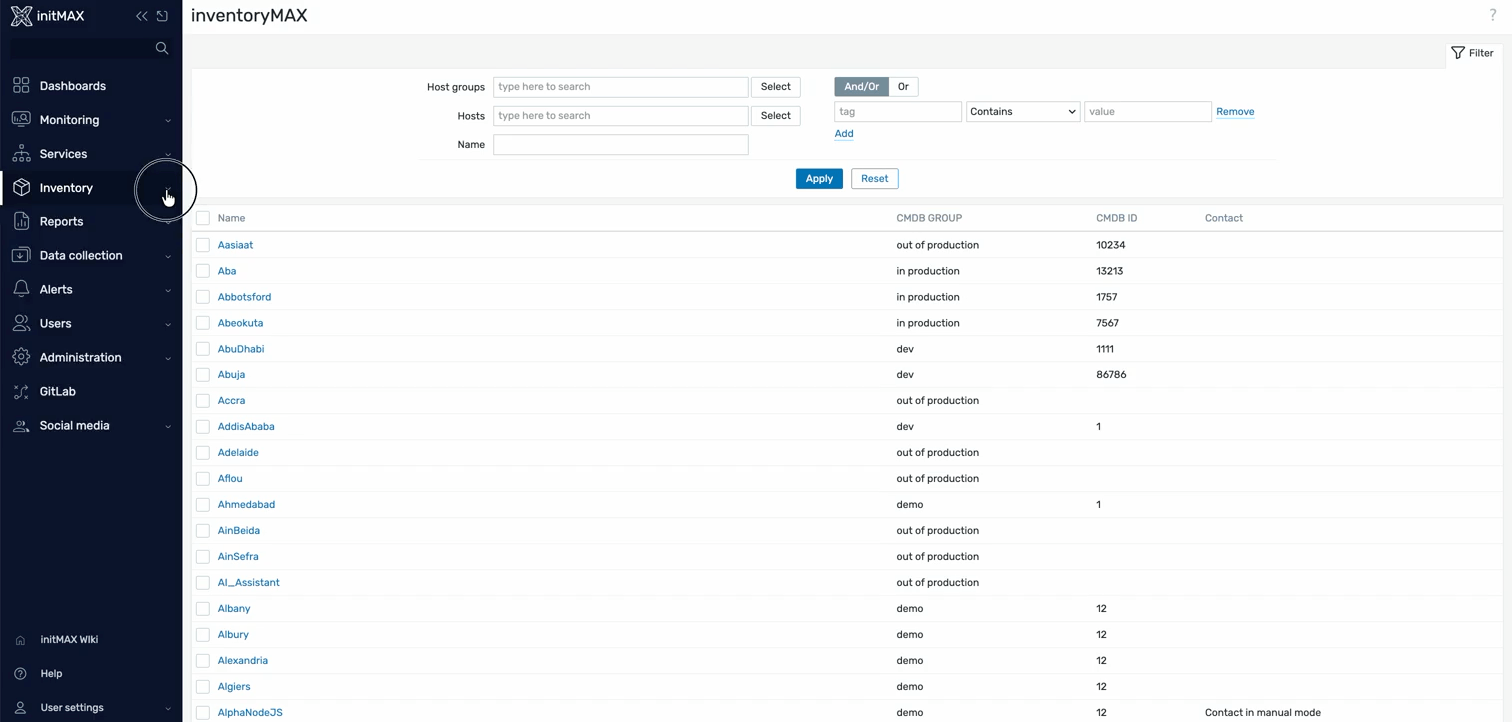Click the Dashboards icon in sidebar
The height and width of the screenshot is (722, 1512).
[x=21, y=86]
